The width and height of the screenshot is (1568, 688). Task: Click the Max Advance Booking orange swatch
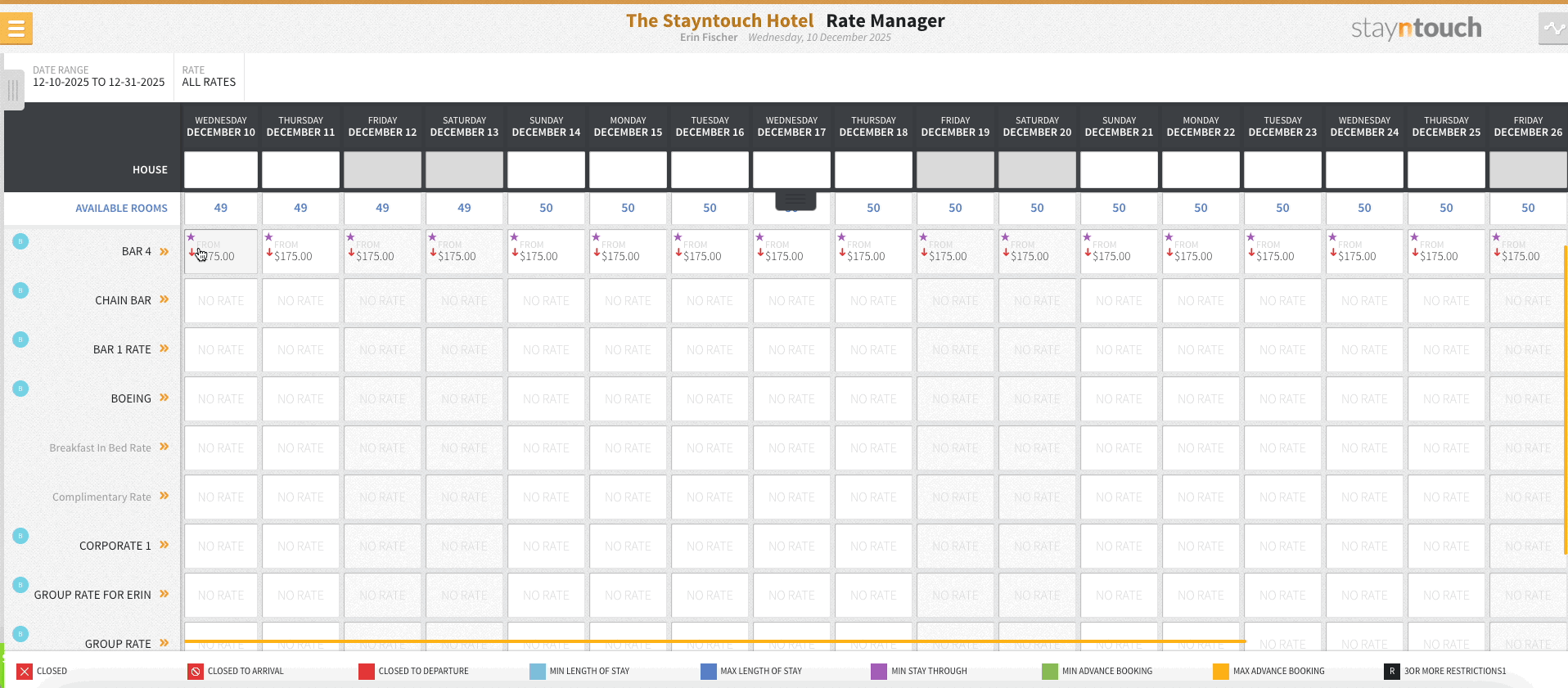pyautogui.click(x=1221, y=672)
